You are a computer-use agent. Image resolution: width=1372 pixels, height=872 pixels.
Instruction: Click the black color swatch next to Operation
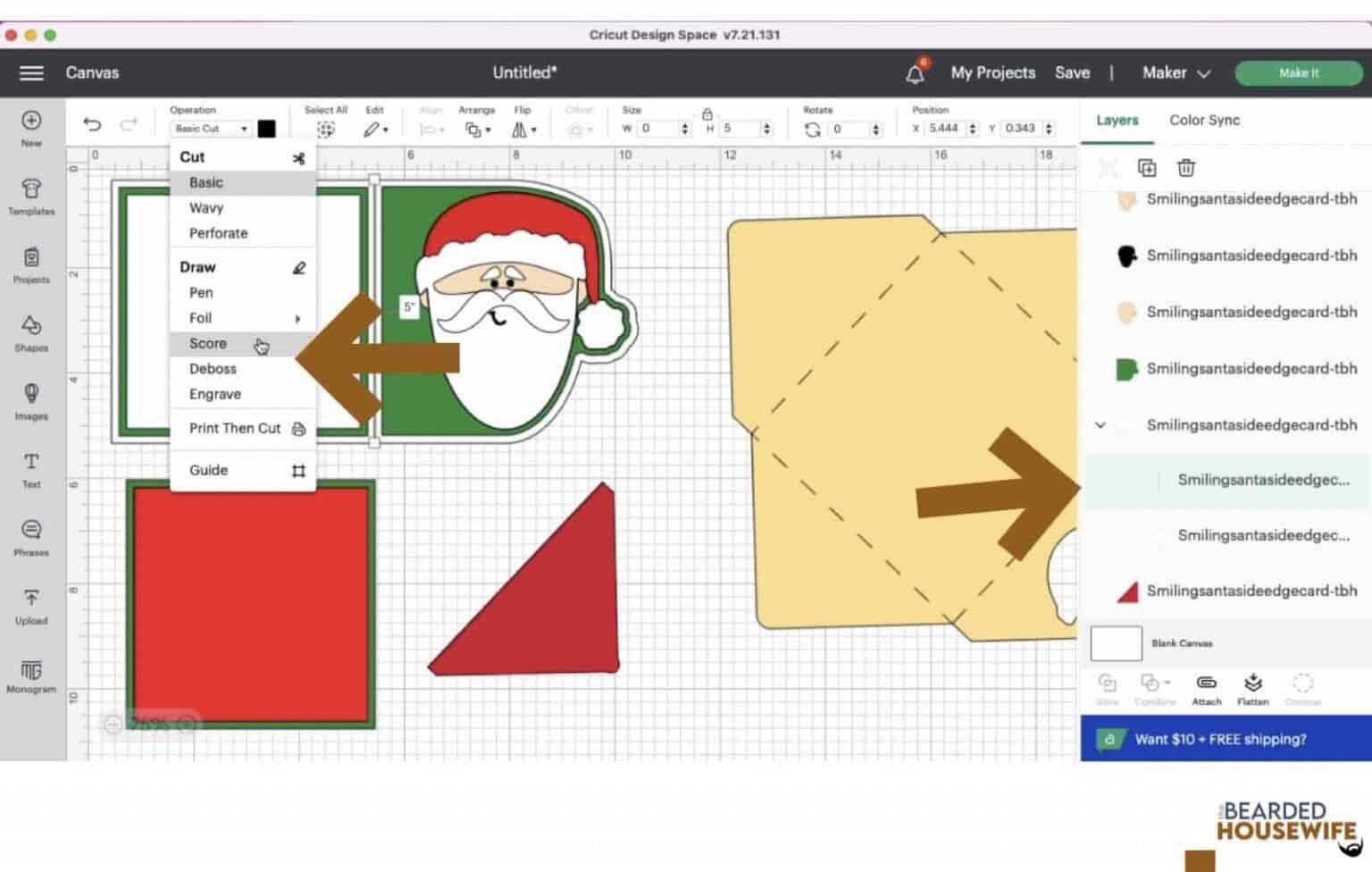pos(265,129)
